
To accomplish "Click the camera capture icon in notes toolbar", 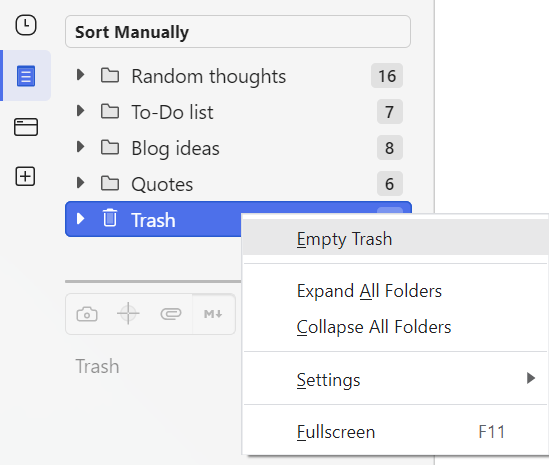I will [87, 314].
